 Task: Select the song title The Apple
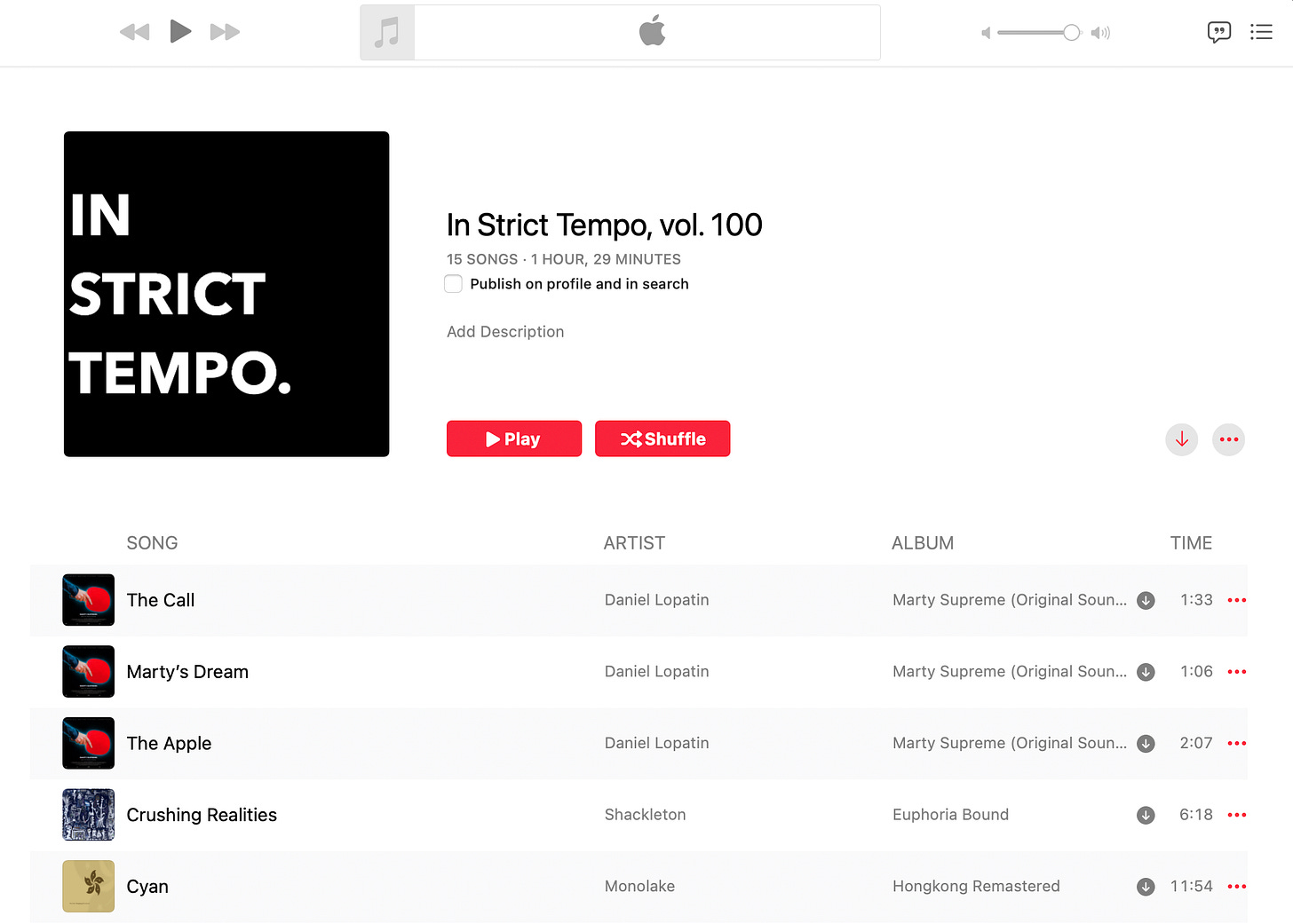(x=169, y=744)
